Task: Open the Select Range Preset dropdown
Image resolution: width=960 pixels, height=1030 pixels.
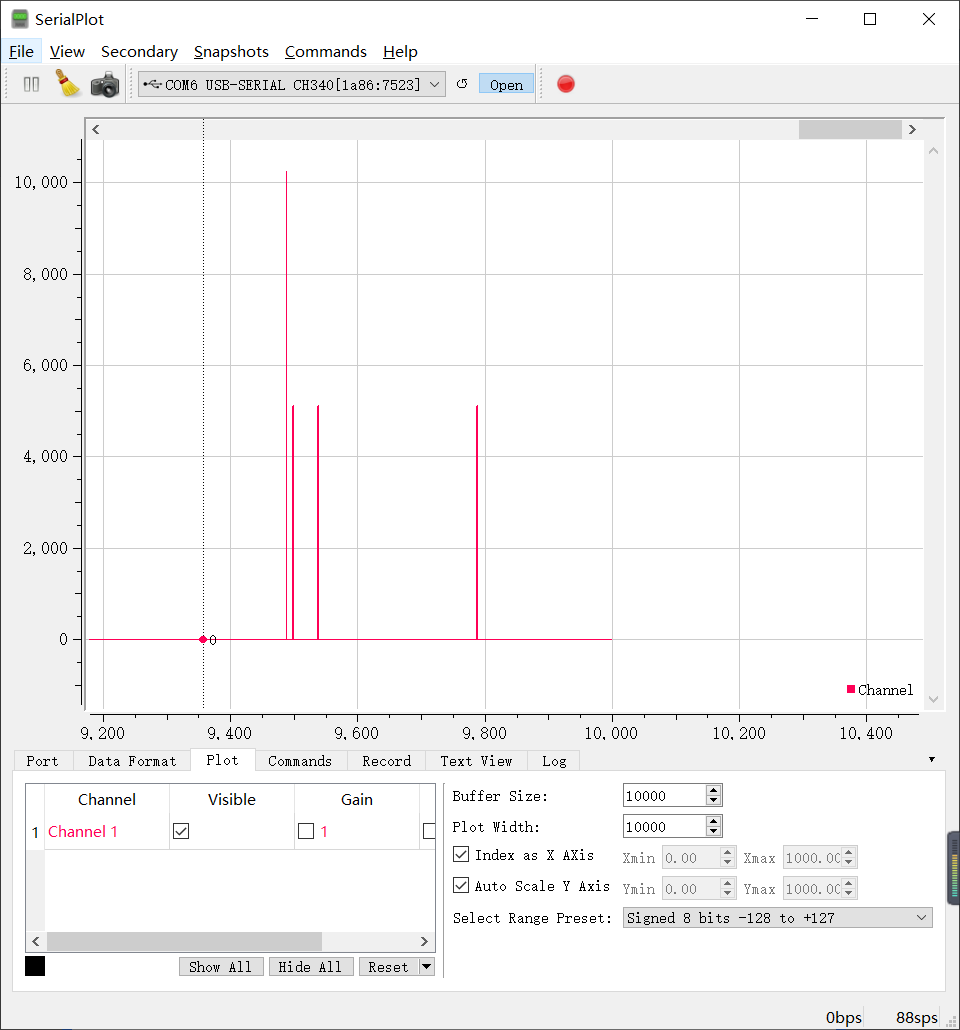Action: [x=777, y=918]
